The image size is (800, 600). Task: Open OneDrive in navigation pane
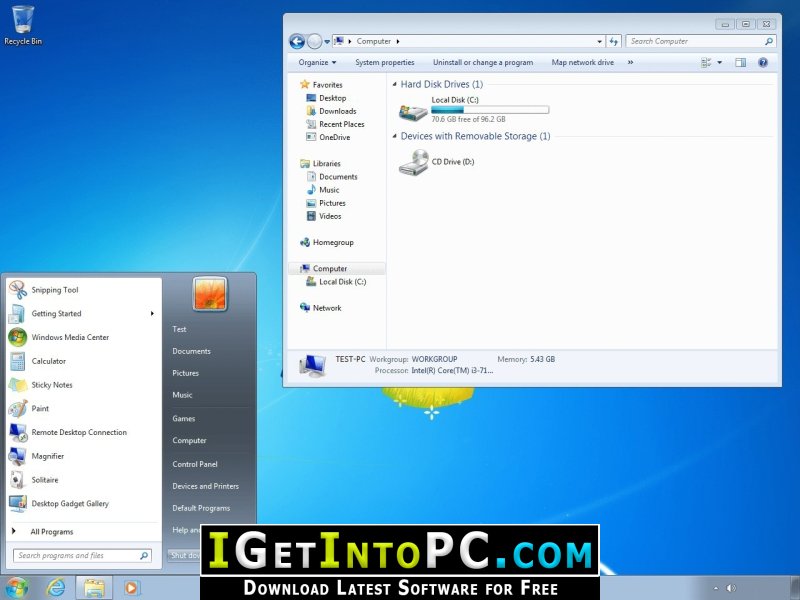click(328, 137)
